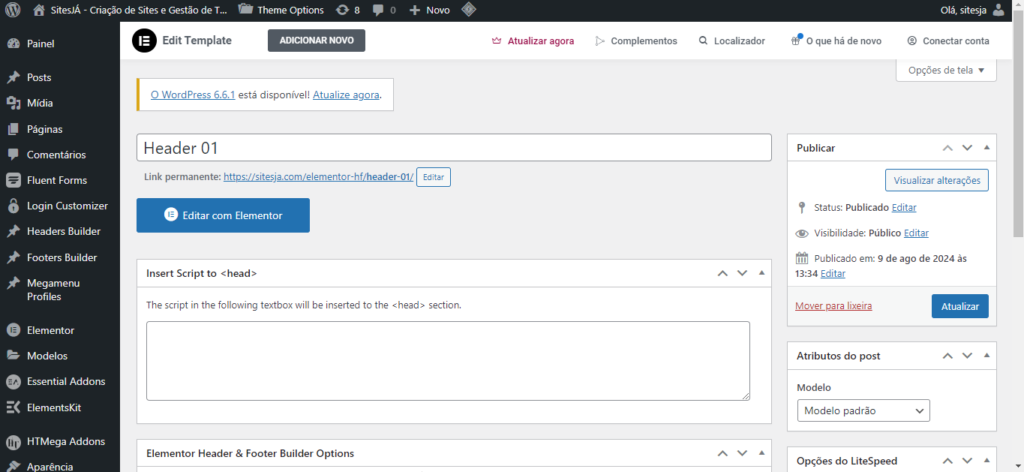Open the Modelo padrão dropdown
This screenshot has width=1024, height=472.
tap(863, 410)
